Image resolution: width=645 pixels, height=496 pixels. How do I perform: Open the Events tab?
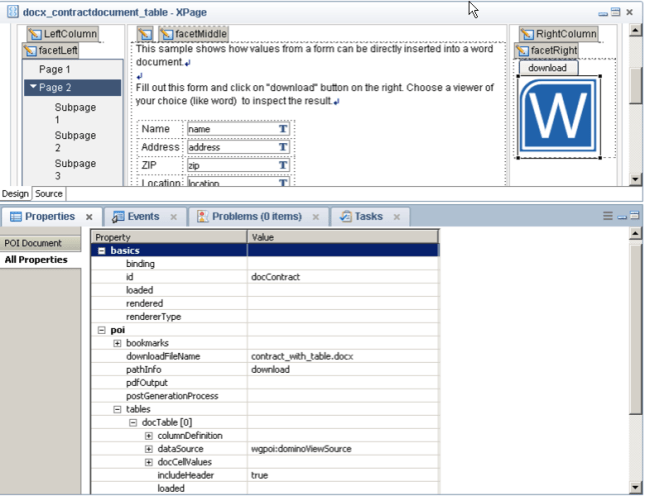tap(144, 216)
